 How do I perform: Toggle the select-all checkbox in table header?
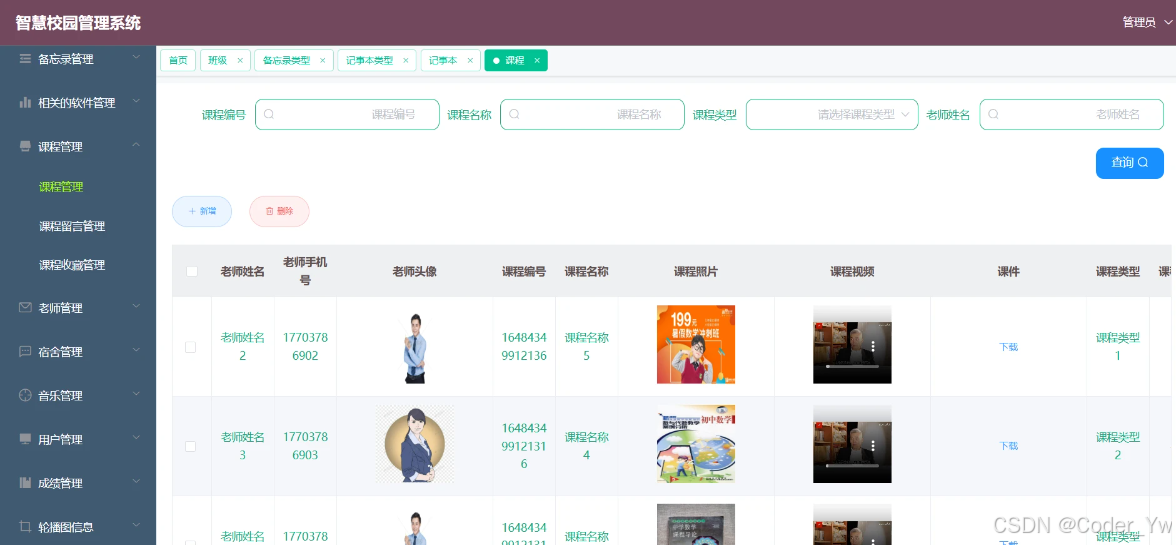click(x=192, y=271)
